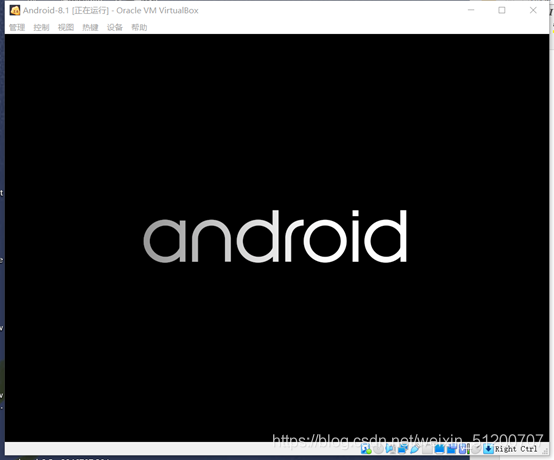Maximize the Android-8.1 VirtualBox window
The width and height of the screenshot is (554, 460).
[x=502, y=10]
